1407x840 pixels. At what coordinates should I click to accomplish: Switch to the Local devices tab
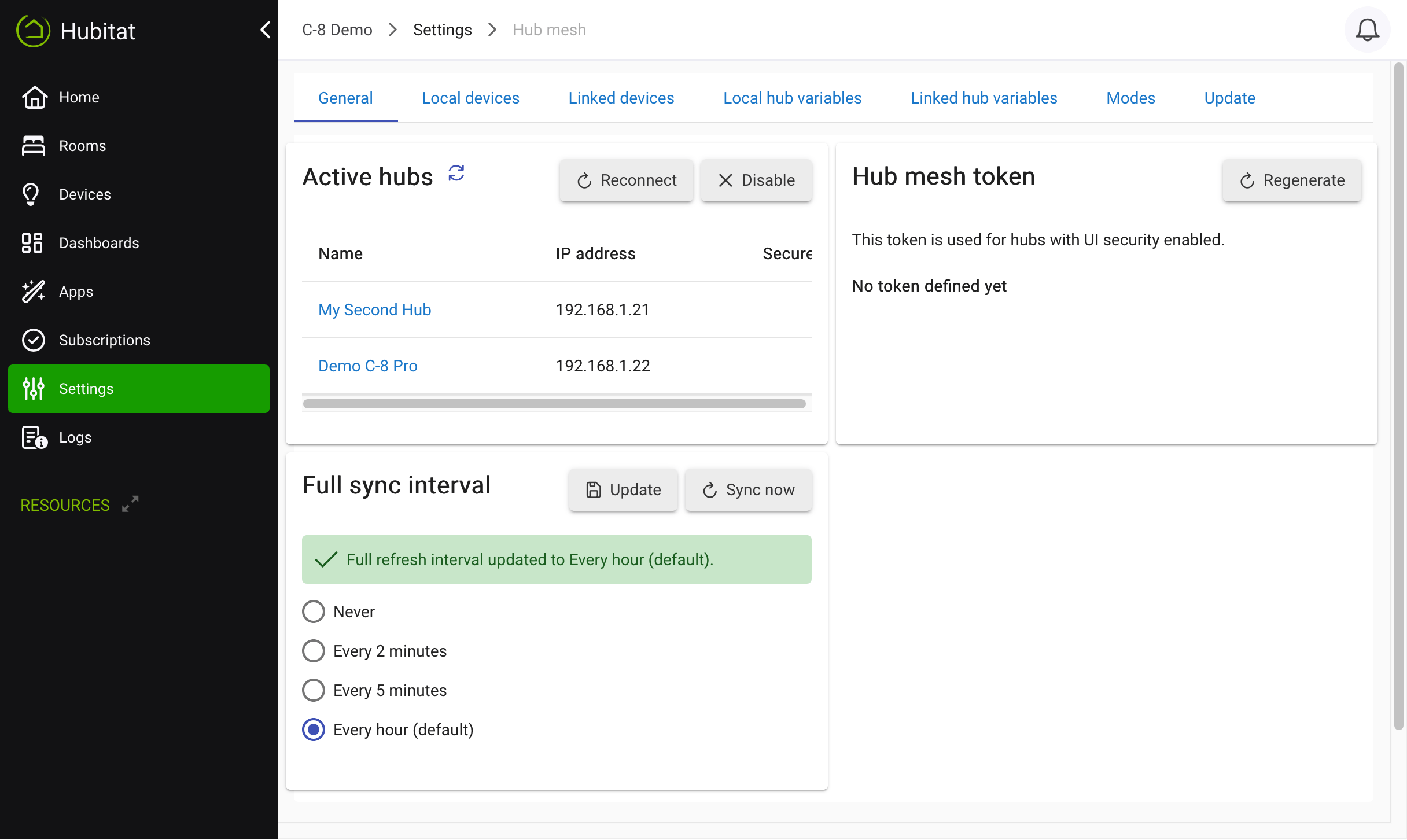pyautogui.click(x=470, y=98)
